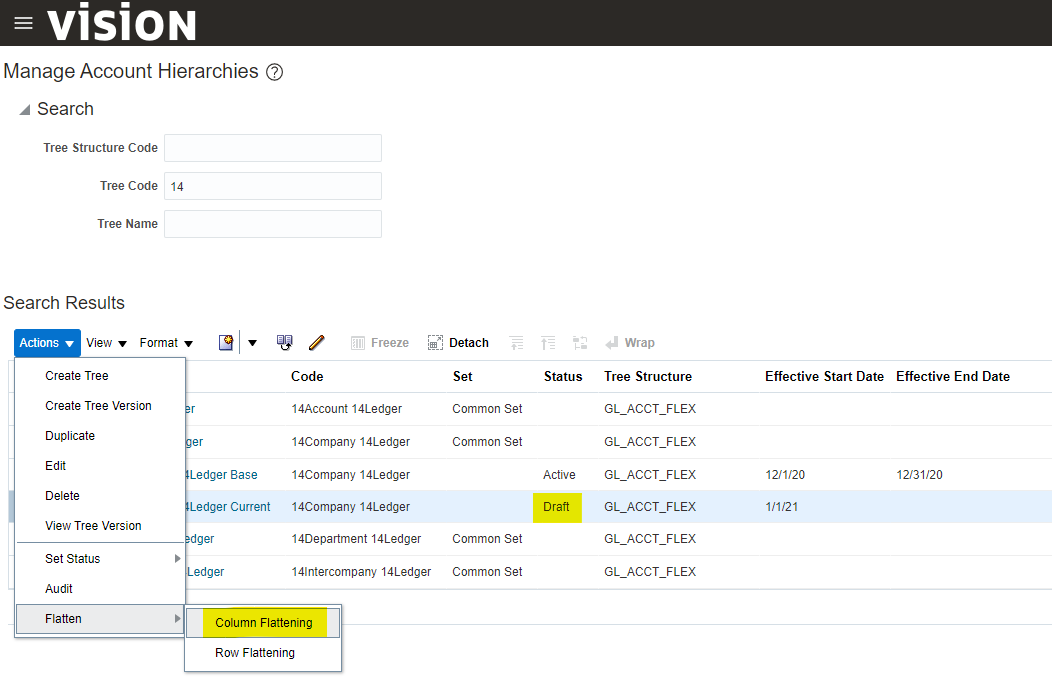Image resolution: width=1052 pixels, height=681 pixels.
Task: Click in the Tree Name input field
Action: coord(272,224)
